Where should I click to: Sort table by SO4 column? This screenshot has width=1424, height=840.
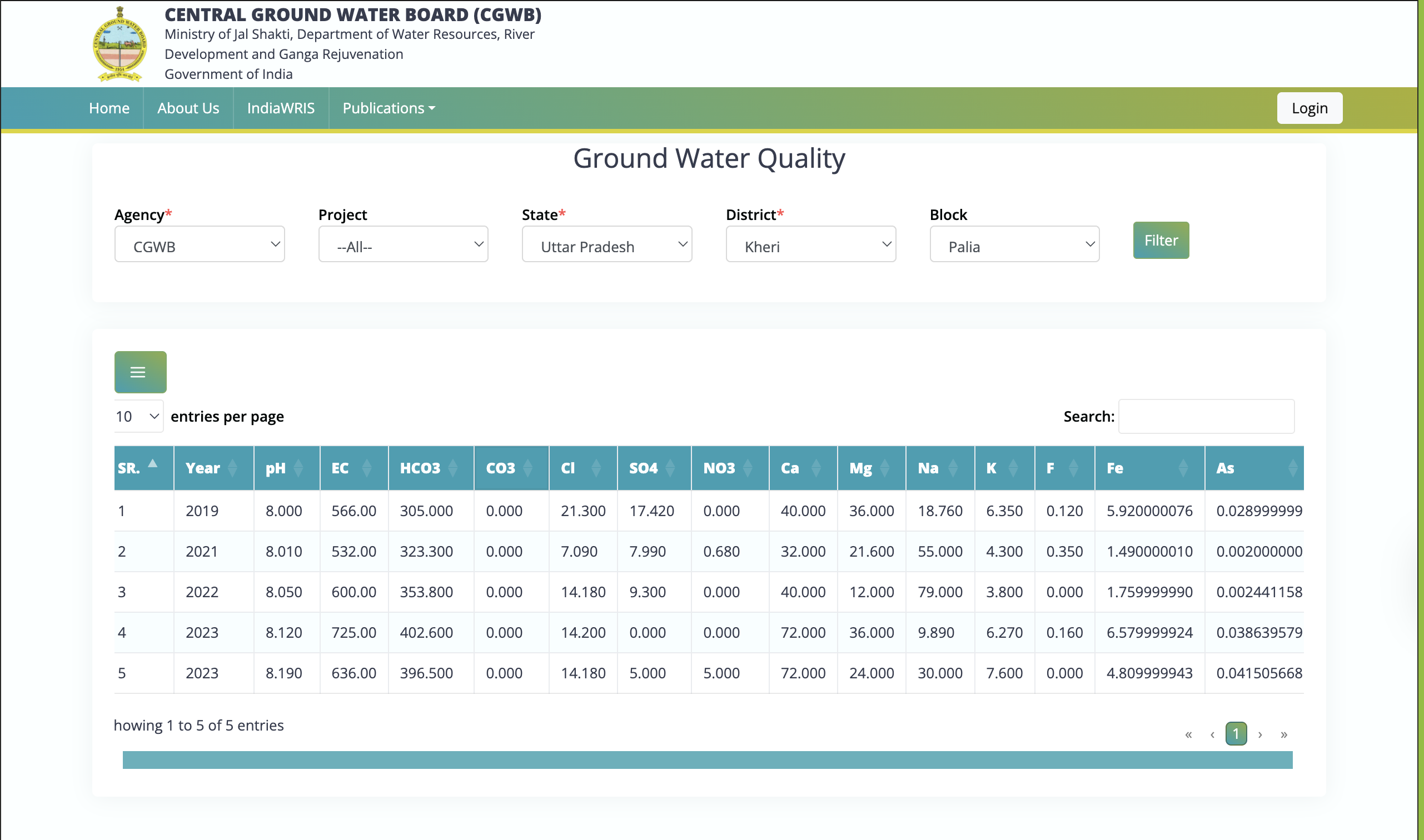click(x=654, y=468)
